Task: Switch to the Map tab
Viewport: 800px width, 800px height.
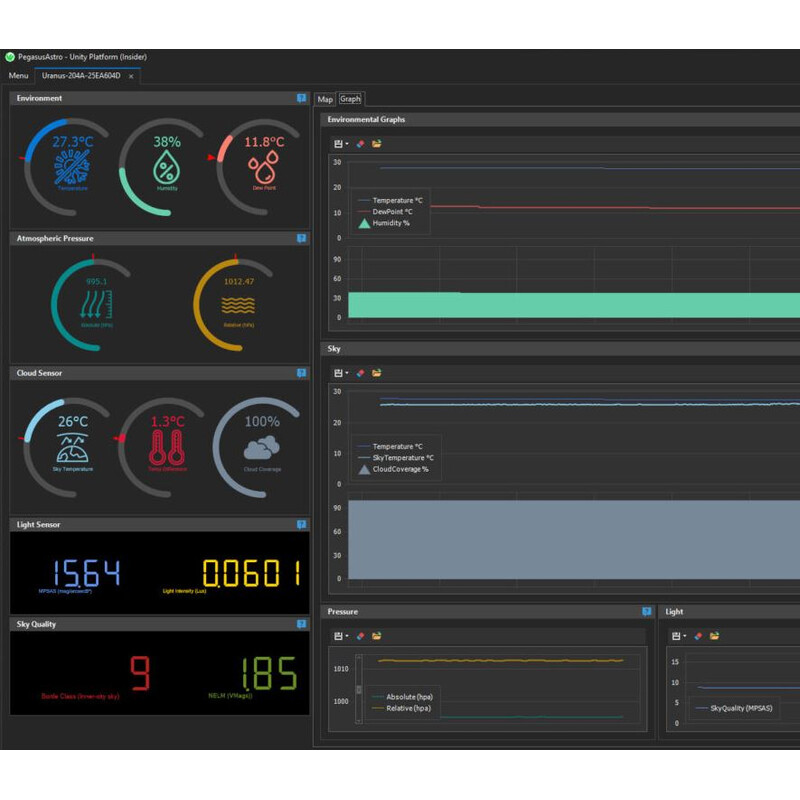Action: click(x=324, y=99)
